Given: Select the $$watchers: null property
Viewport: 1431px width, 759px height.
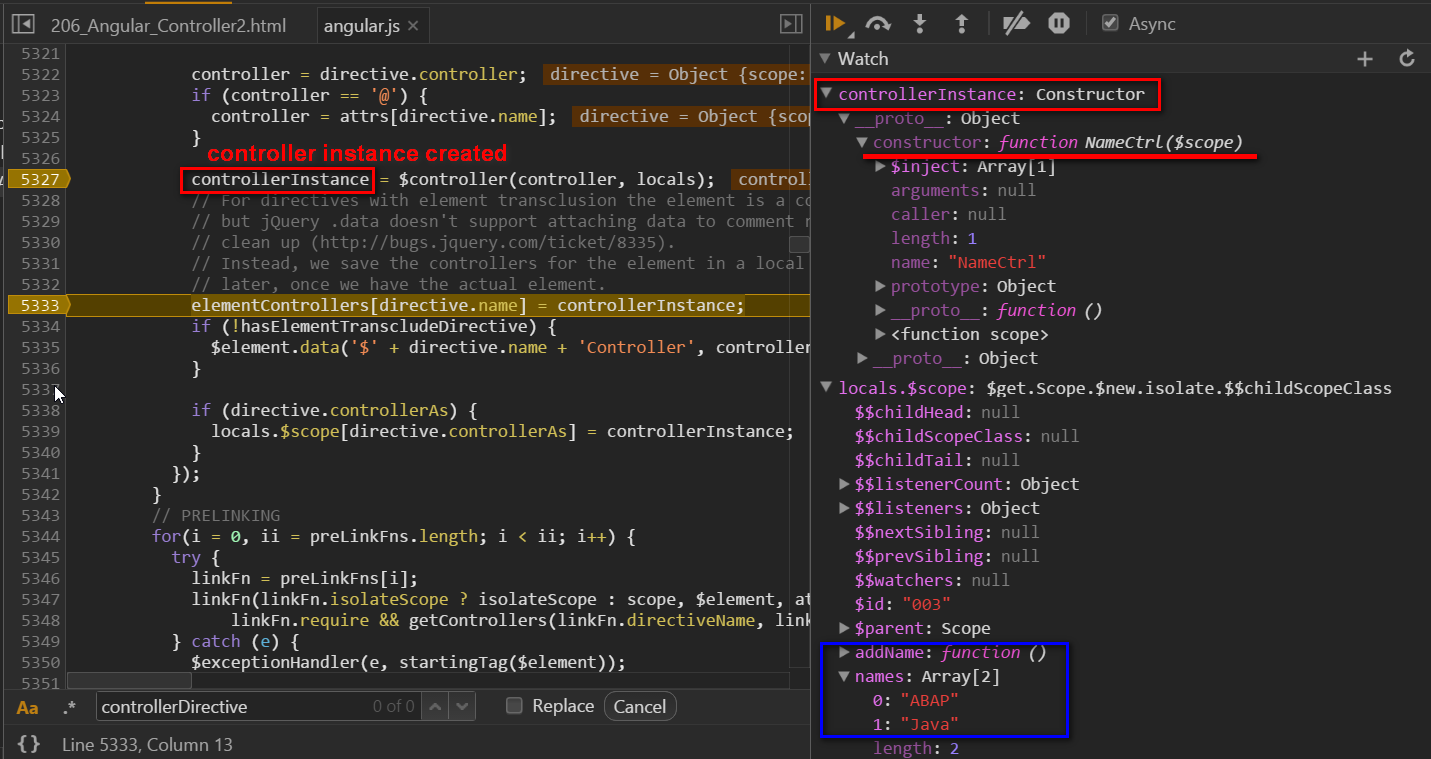Looking at the screenshot, I should tap(932, 580).
